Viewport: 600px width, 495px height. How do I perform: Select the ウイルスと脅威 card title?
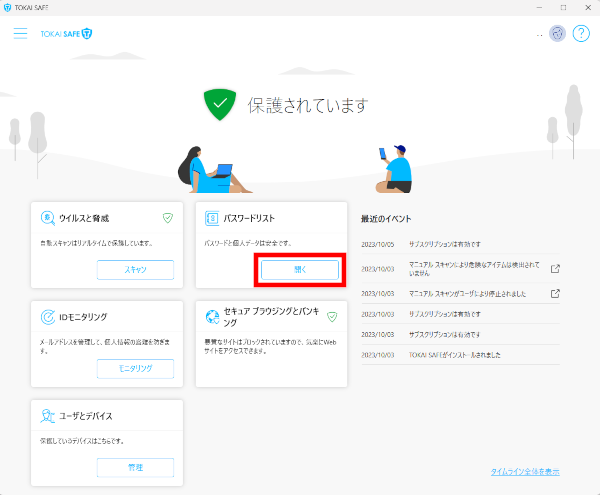point(84,218)
